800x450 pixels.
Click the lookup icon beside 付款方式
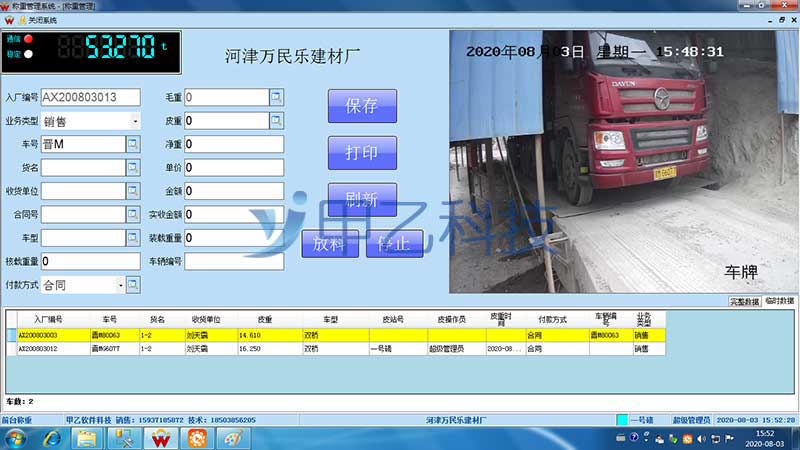click(133, 285)
